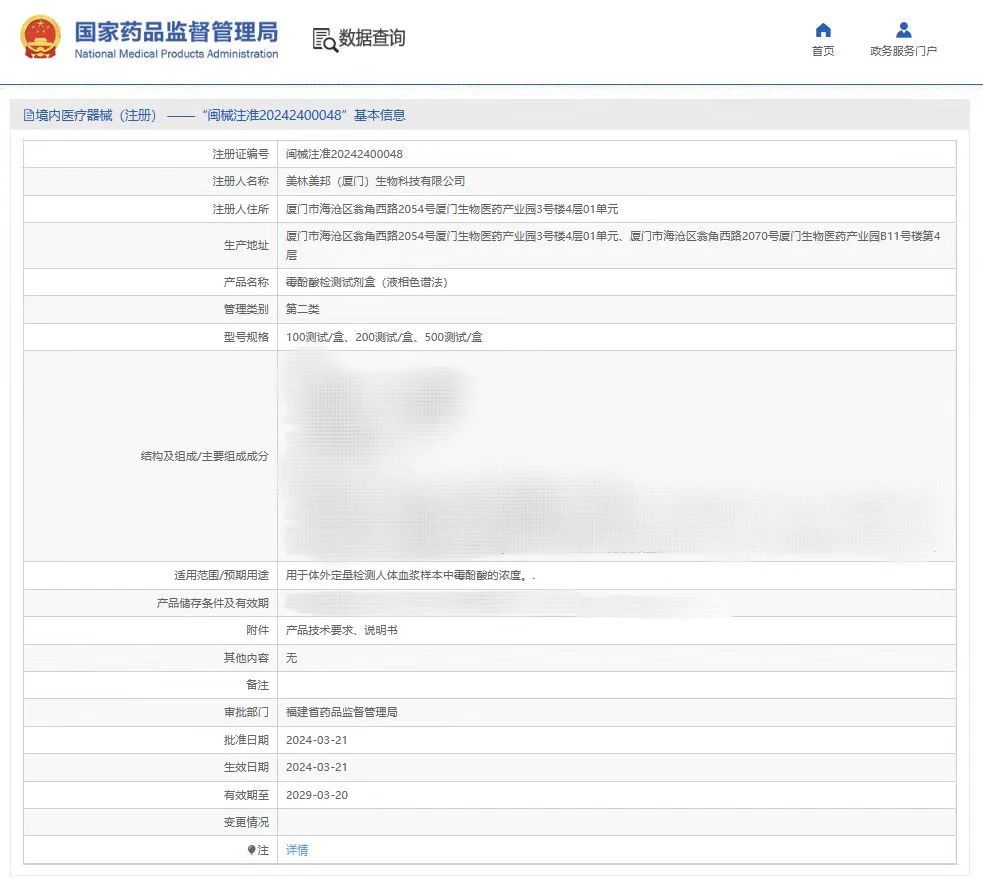The height and width of the screenshot is (883, 983).
Task: Click the product name 霉酚酸检测试剂盒 cell
Action: coord(366,282)
